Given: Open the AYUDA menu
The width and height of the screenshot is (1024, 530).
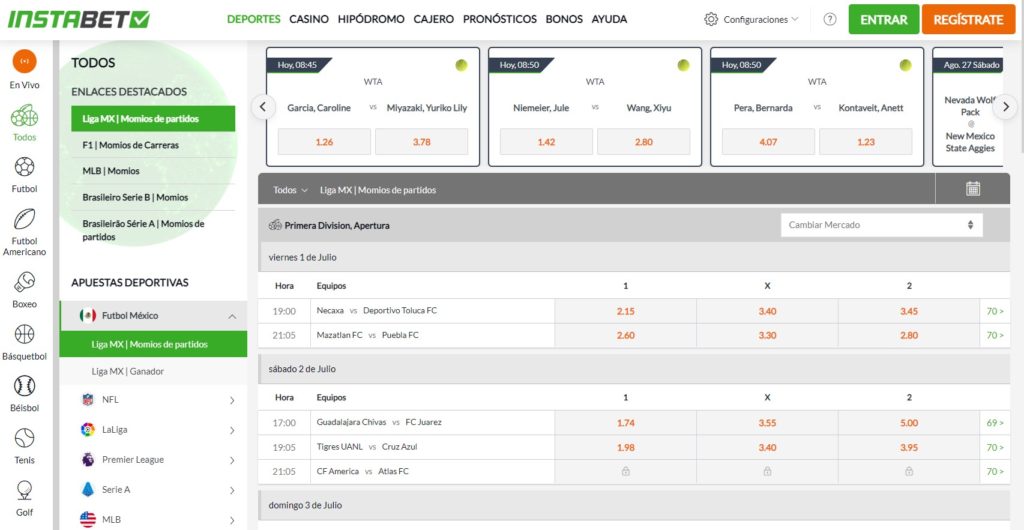Looking at the screenshot, I should pyautogui.click(x=609, y=20).
